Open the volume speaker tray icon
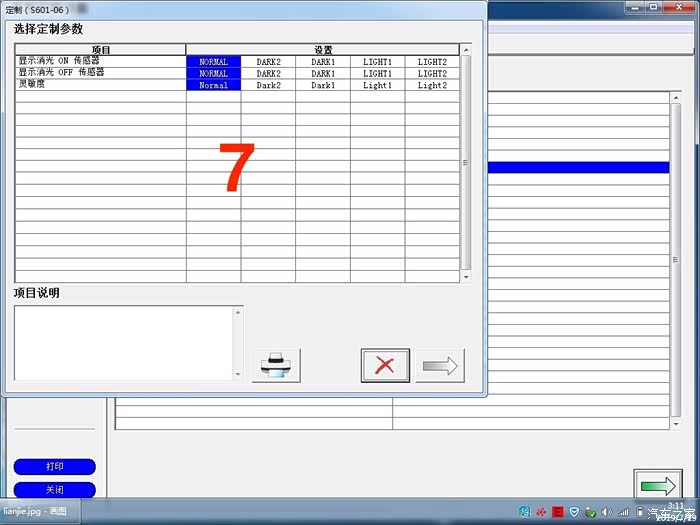Screen dimensions: 700x525 pyautogui.click(x=606, y=512)
